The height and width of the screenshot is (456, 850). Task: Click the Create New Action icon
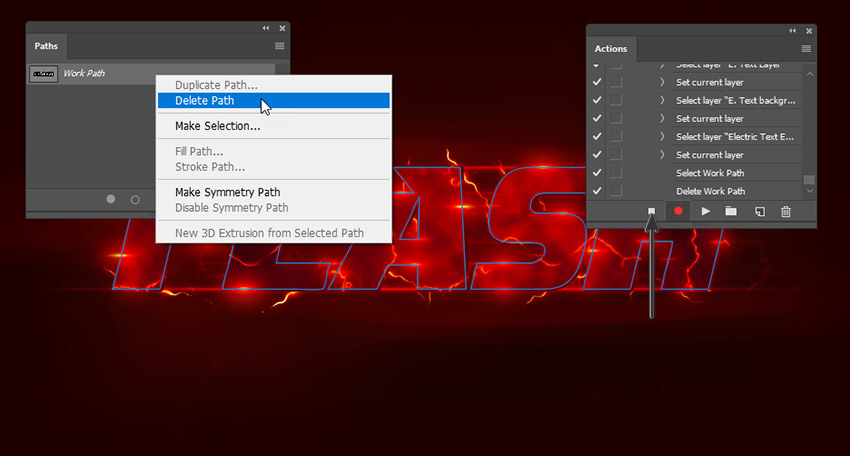click(759, 211)
